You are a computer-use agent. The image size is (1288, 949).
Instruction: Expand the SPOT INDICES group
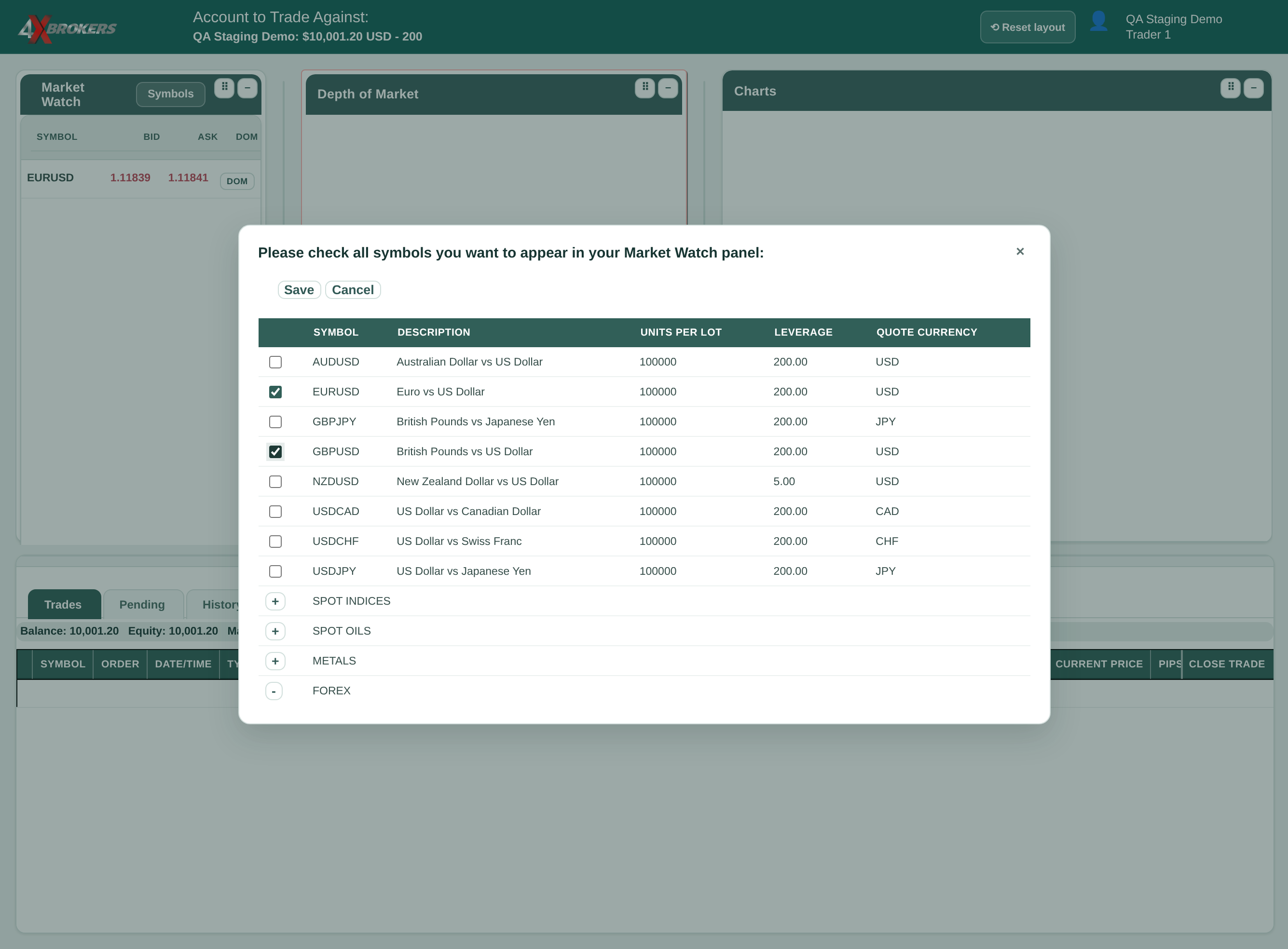275,601
